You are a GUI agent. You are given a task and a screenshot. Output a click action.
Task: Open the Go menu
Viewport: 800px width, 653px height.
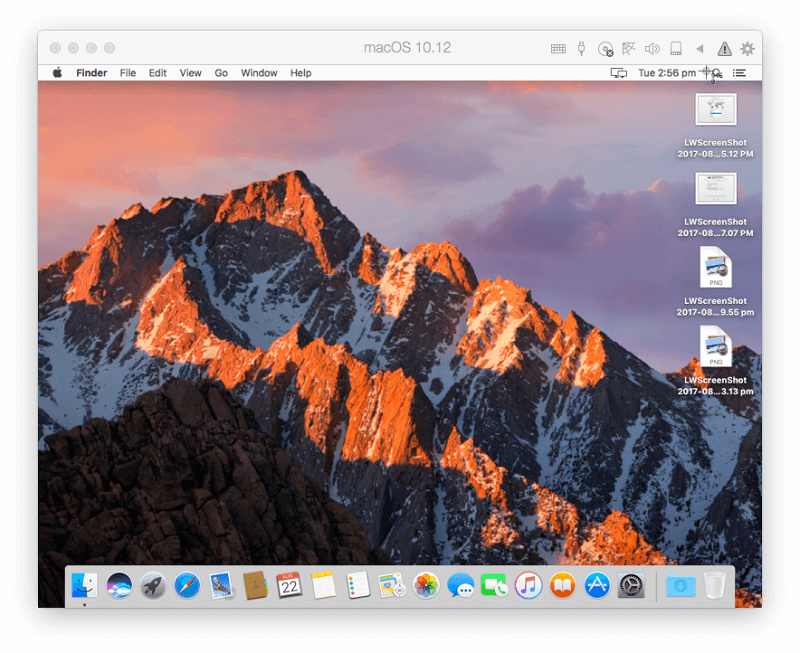pos(221,73)
